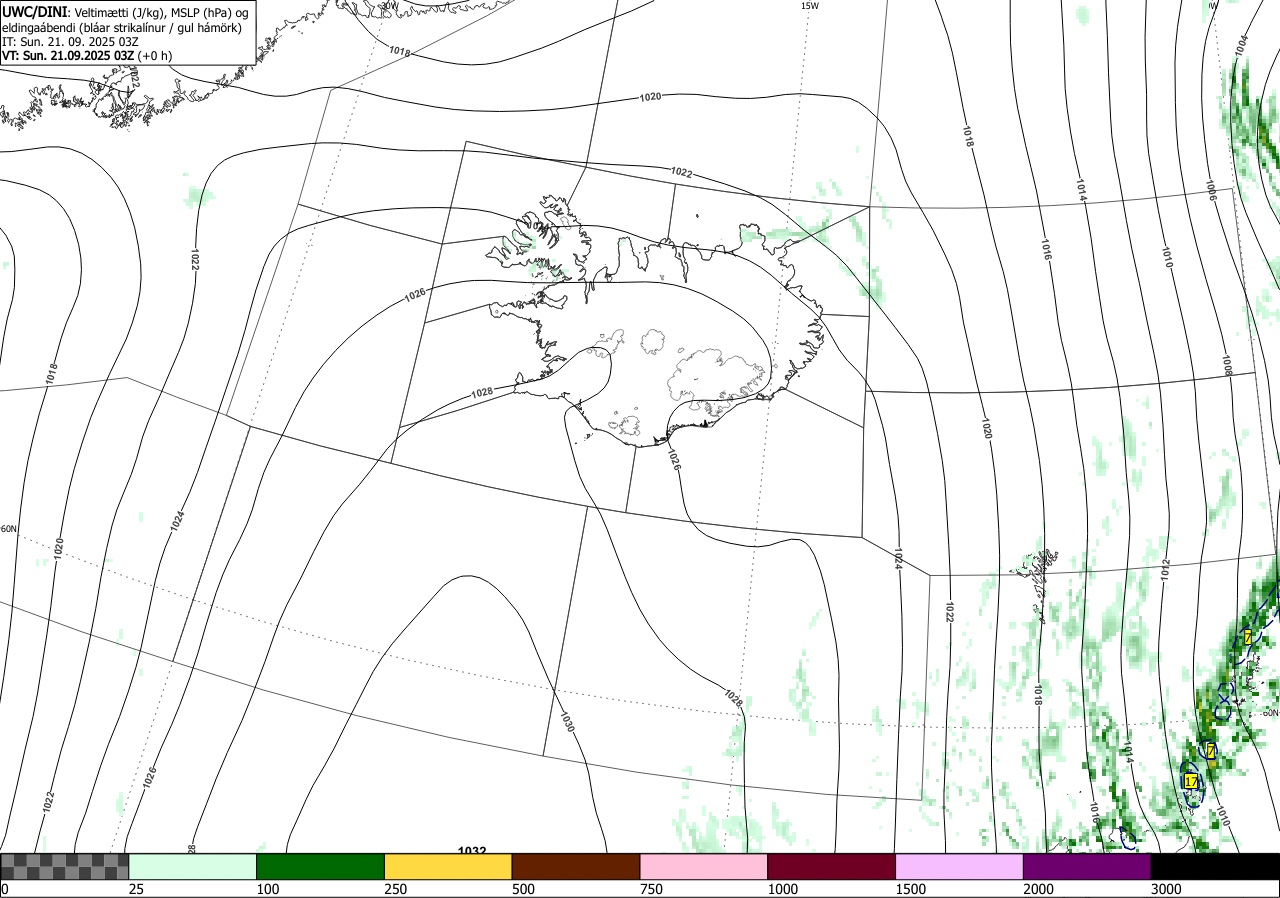The width and height of the screenshot is (1280, 898).
Task: Click the 'eldingaábendi (bláar strikalínur' description line
Action: click(121, 27)
